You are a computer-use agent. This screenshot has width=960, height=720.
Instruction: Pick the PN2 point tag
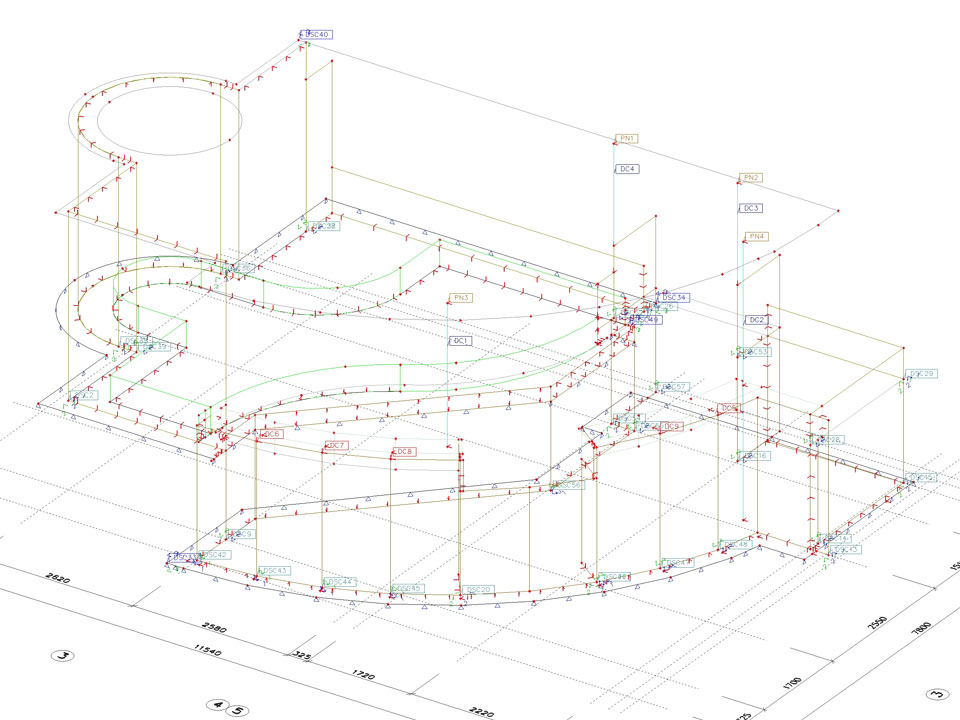pyautogui.click(x=750, y=178)
